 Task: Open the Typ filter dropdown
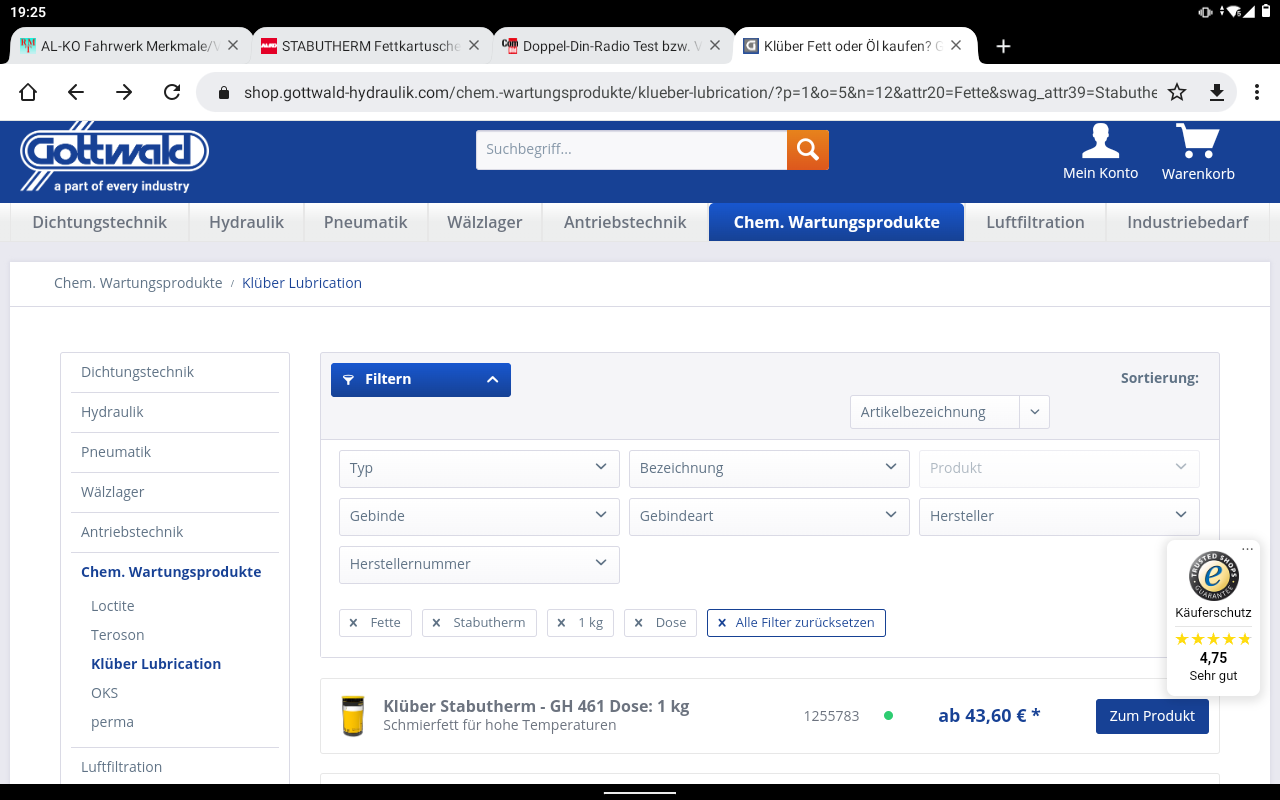pyautogui.click(x=479, y=468)
